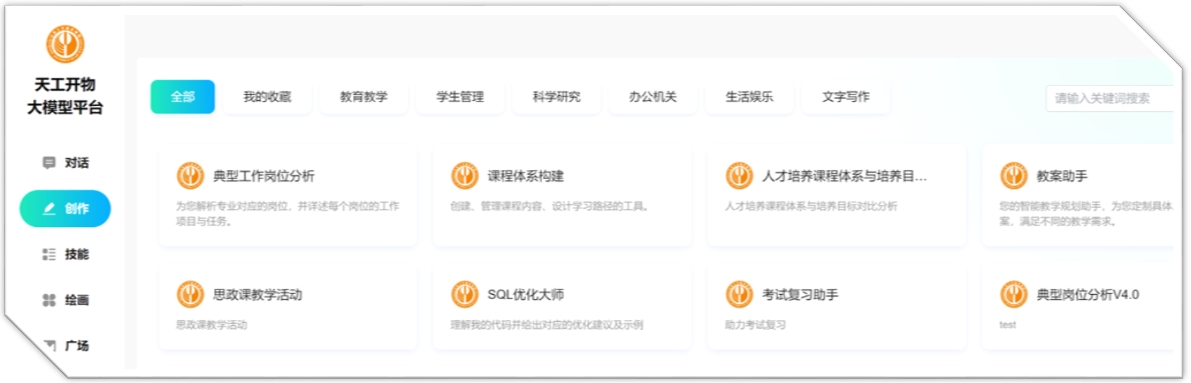Viewport: 1191px width, 383px height.
Task: Open the 广场 icon in sidebar
Action: 49,346
